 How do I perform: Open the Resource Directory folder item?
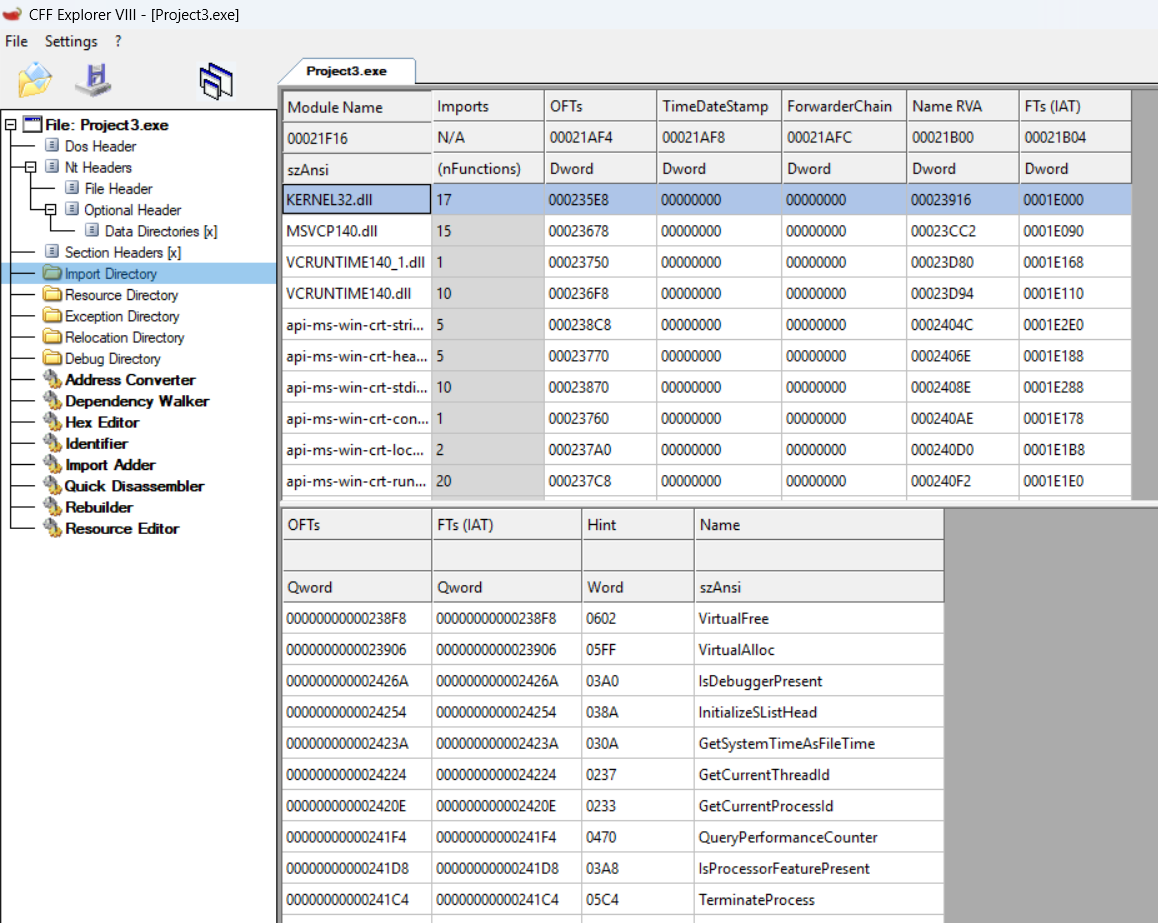pyautogui.click(x=121, y=295)
